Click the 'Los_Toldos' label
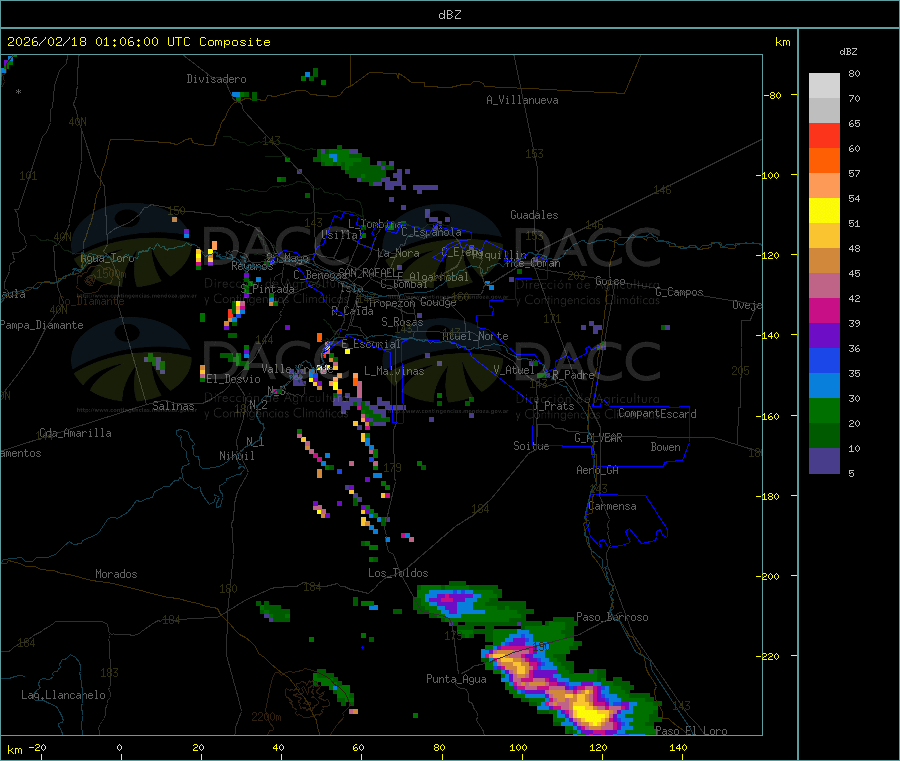900x761 pixels. click(x=398, y=573)
